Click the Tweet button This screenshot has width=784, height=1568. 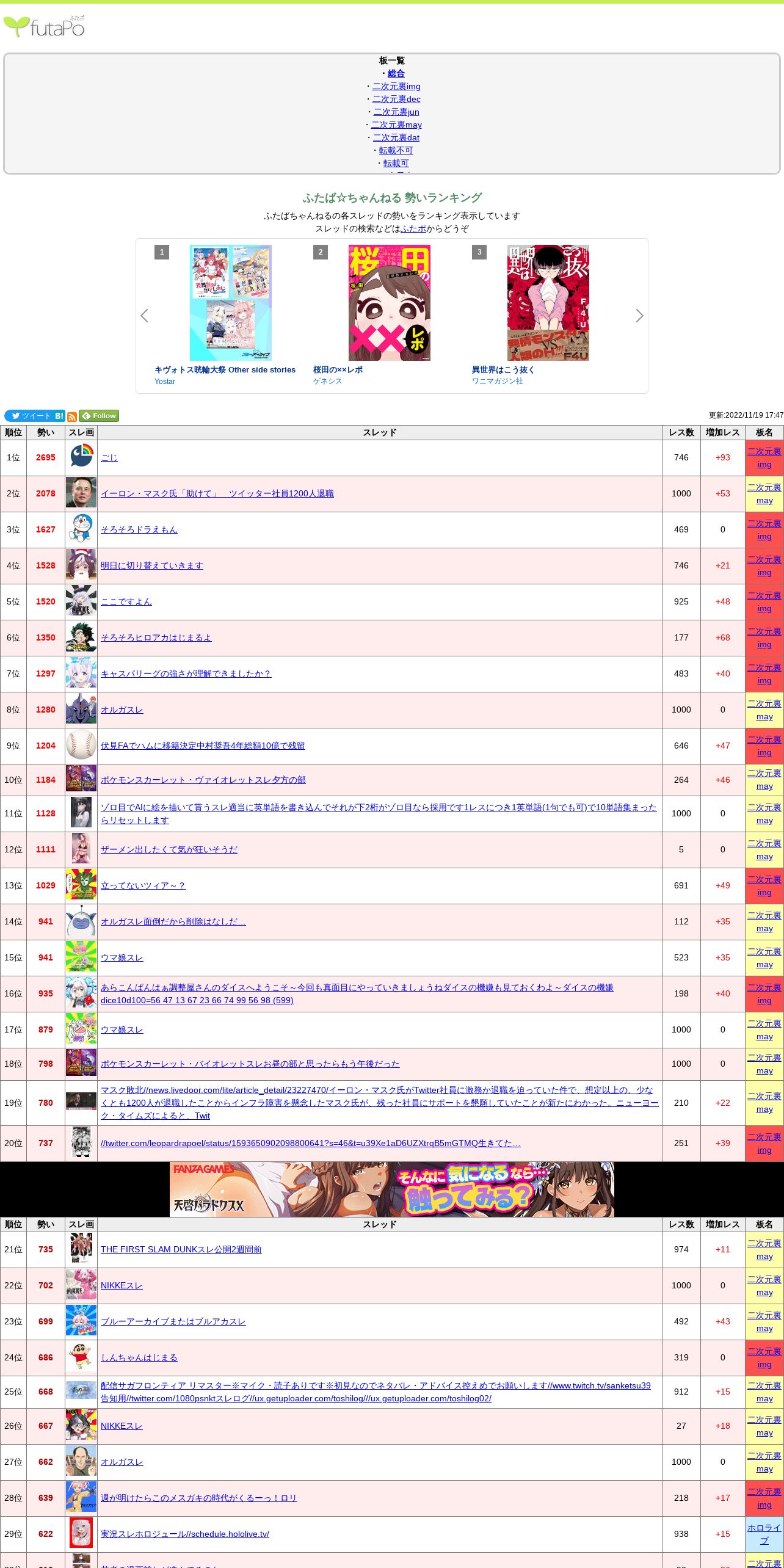[28, 416]
